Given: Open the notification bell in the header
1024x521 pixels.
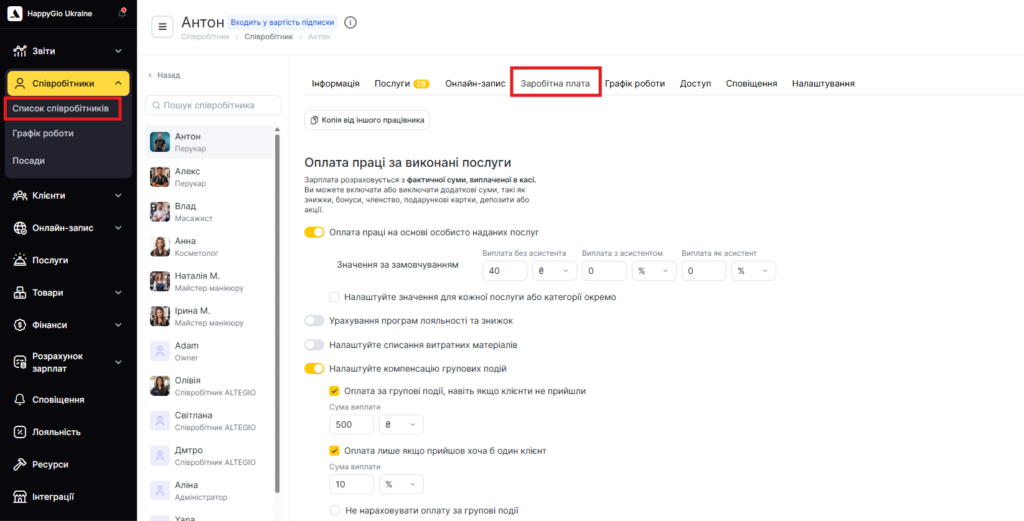Looking at the screenshot, I should tap(122, 13).
